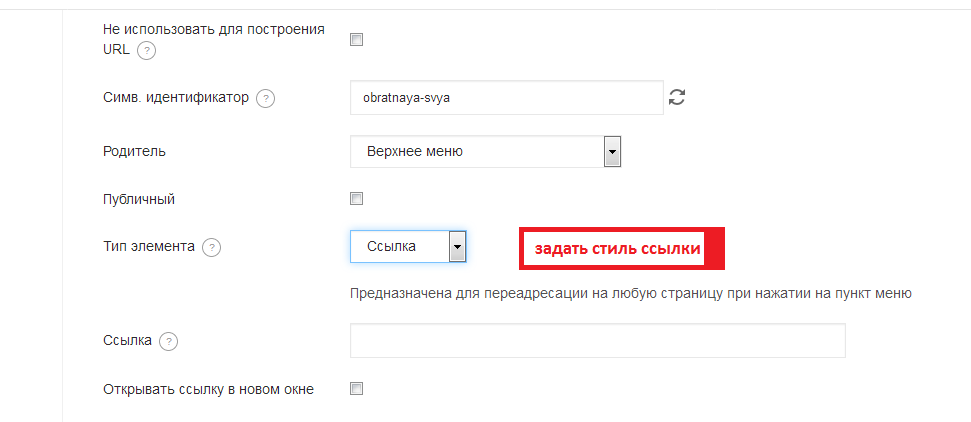The height and width of the screenshot is (422, 971).
Task: Click the 'Публичный' label text
Action: (139, 199)
